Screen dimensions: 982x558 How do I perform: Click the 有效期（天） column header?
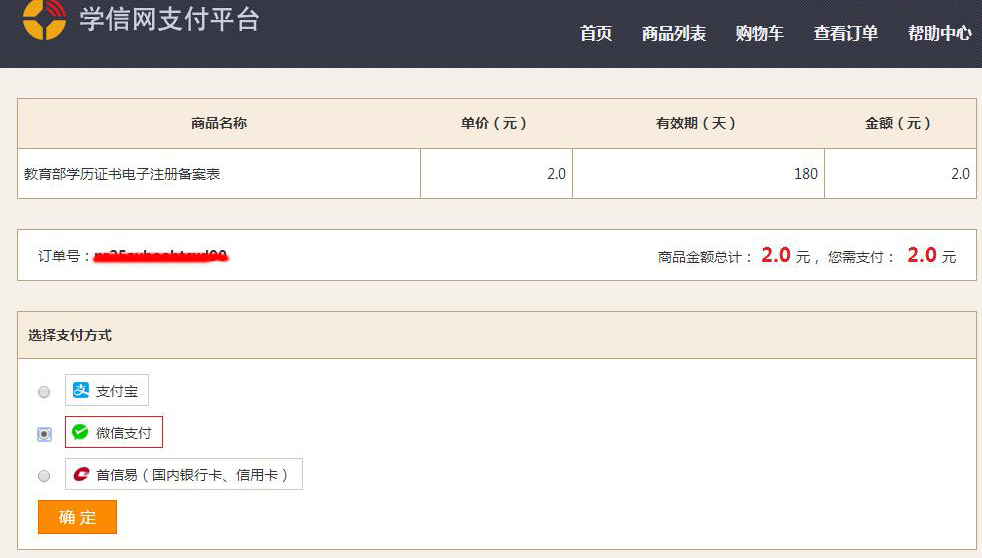tap(697, 123)
